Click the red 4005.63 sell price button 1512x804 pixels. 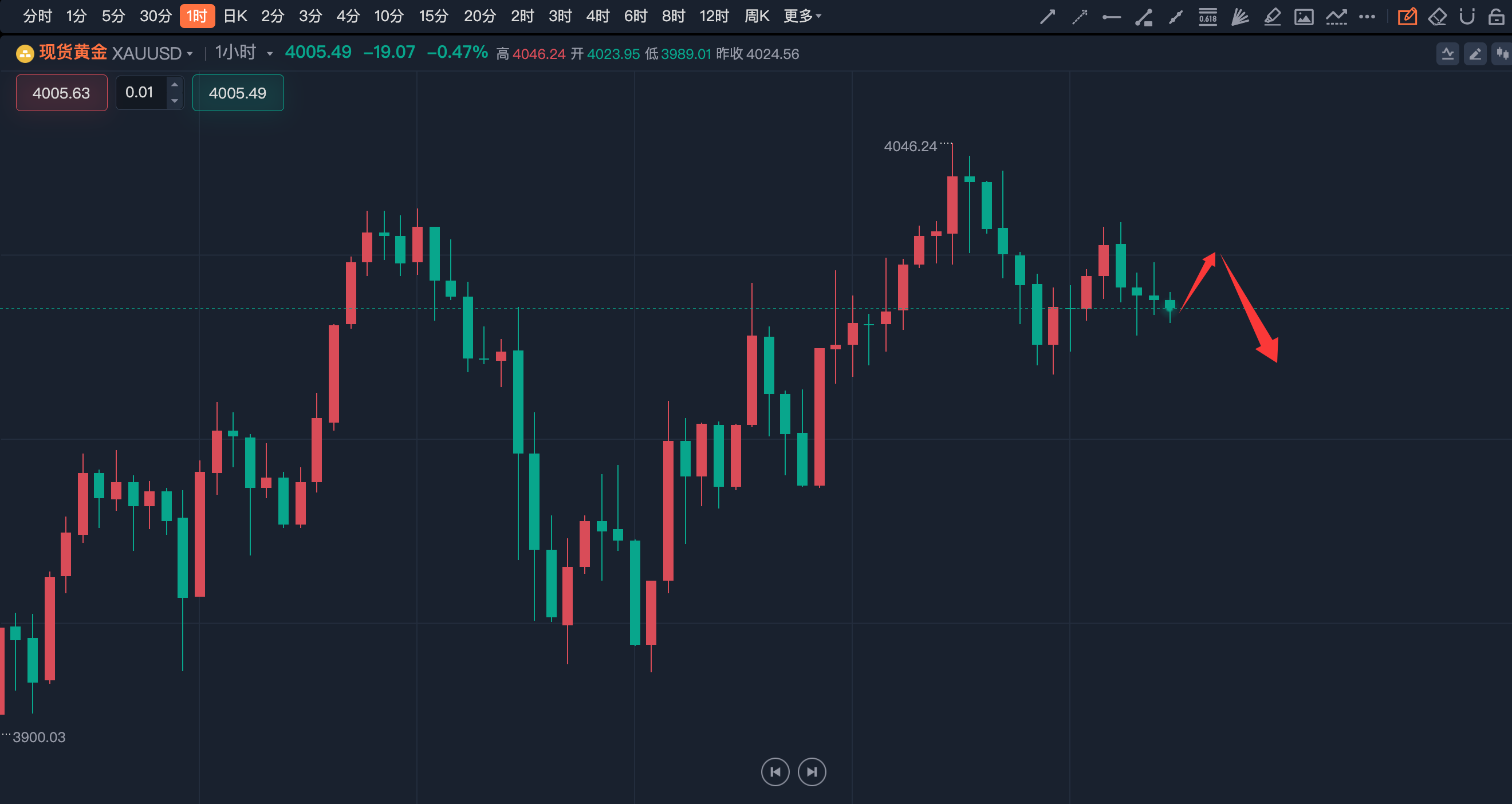pyautogui.click(x=62, y=93)
